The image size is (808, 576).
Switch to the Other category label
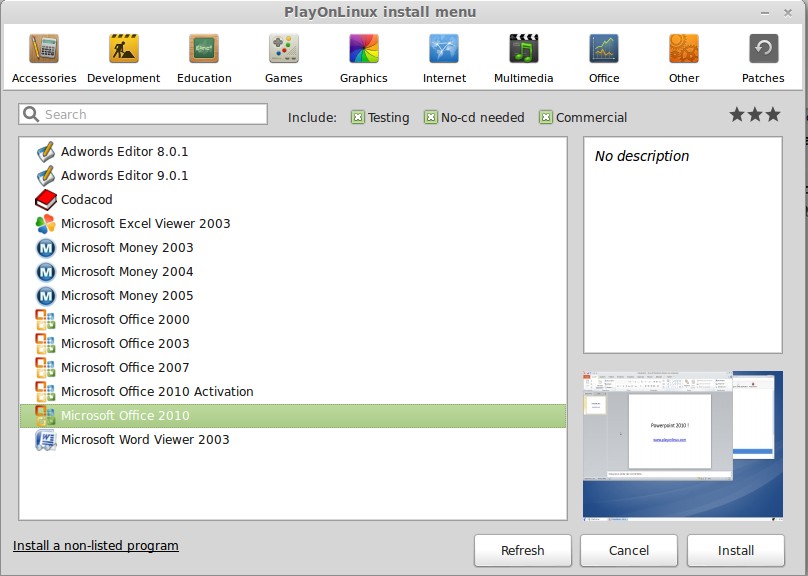coord(684,78)
